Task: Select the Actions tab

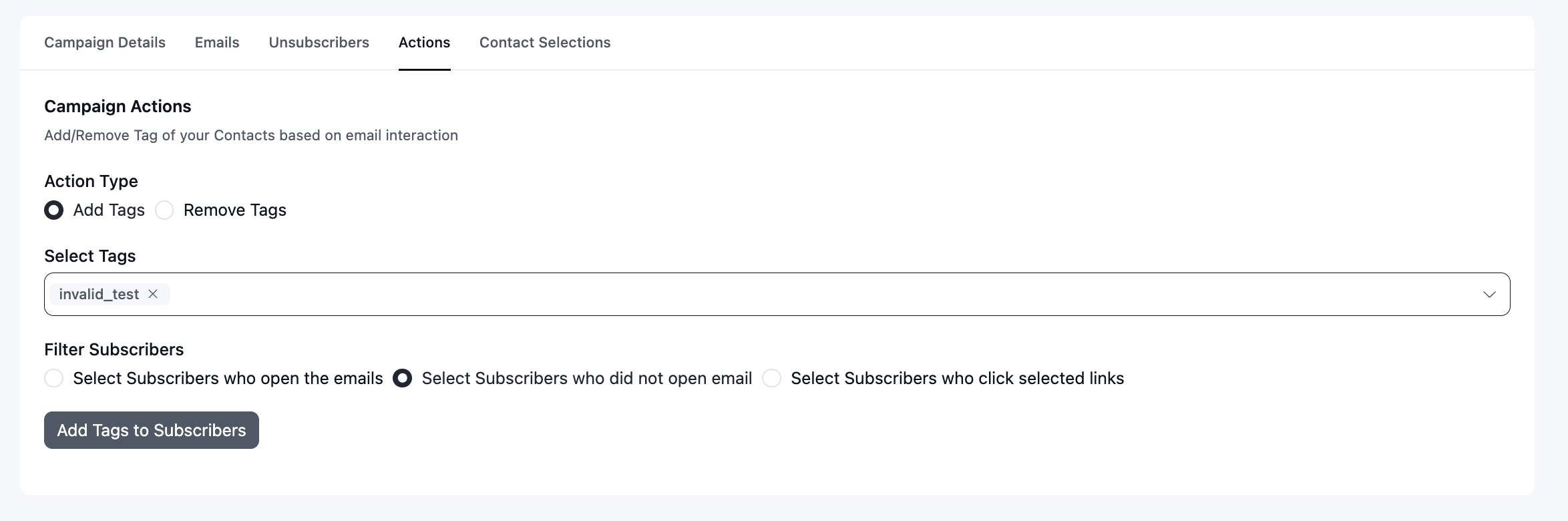Action: [424, 43]
